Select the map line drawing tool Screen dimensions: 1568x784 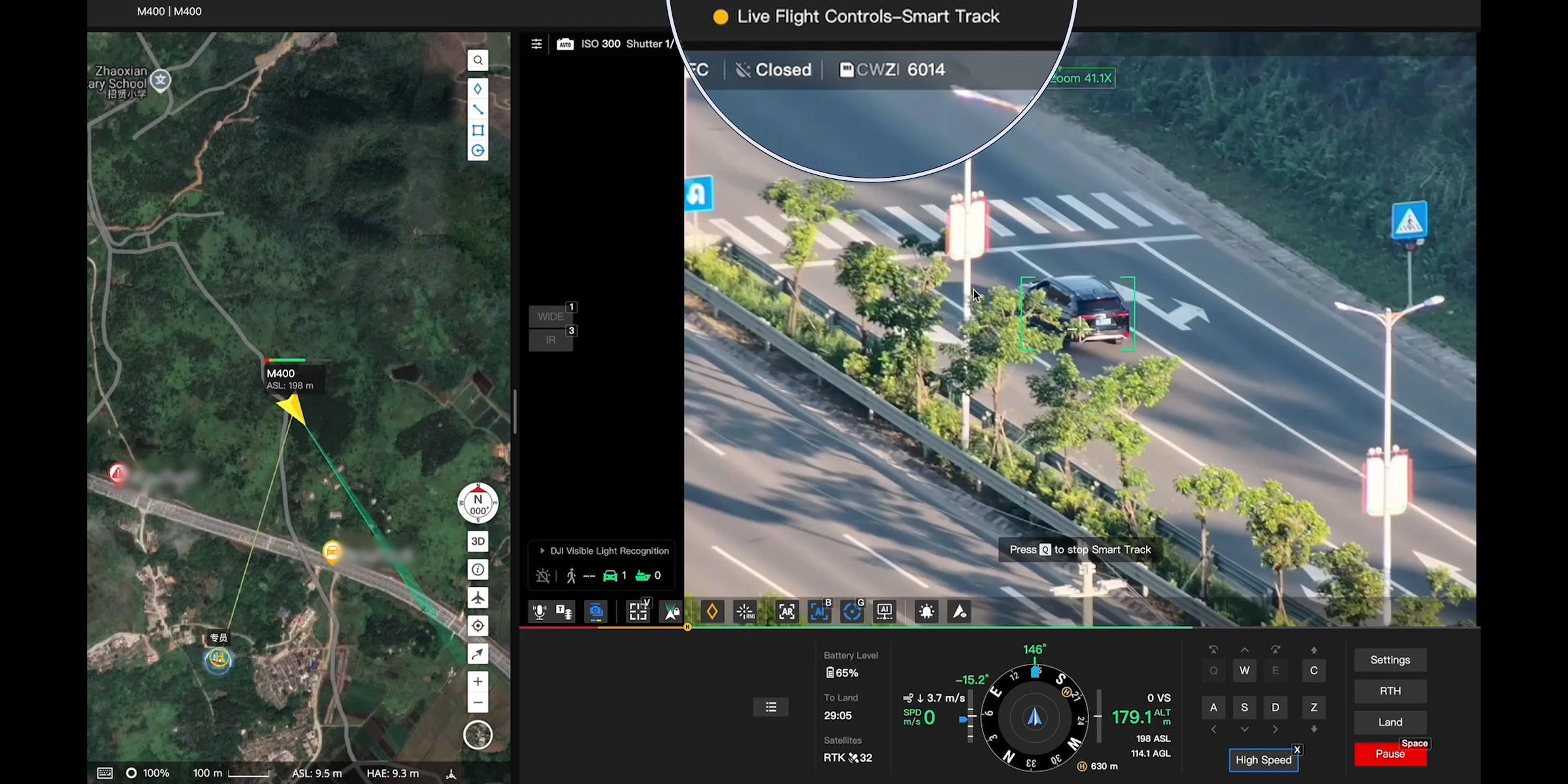[x=478, y=109]
